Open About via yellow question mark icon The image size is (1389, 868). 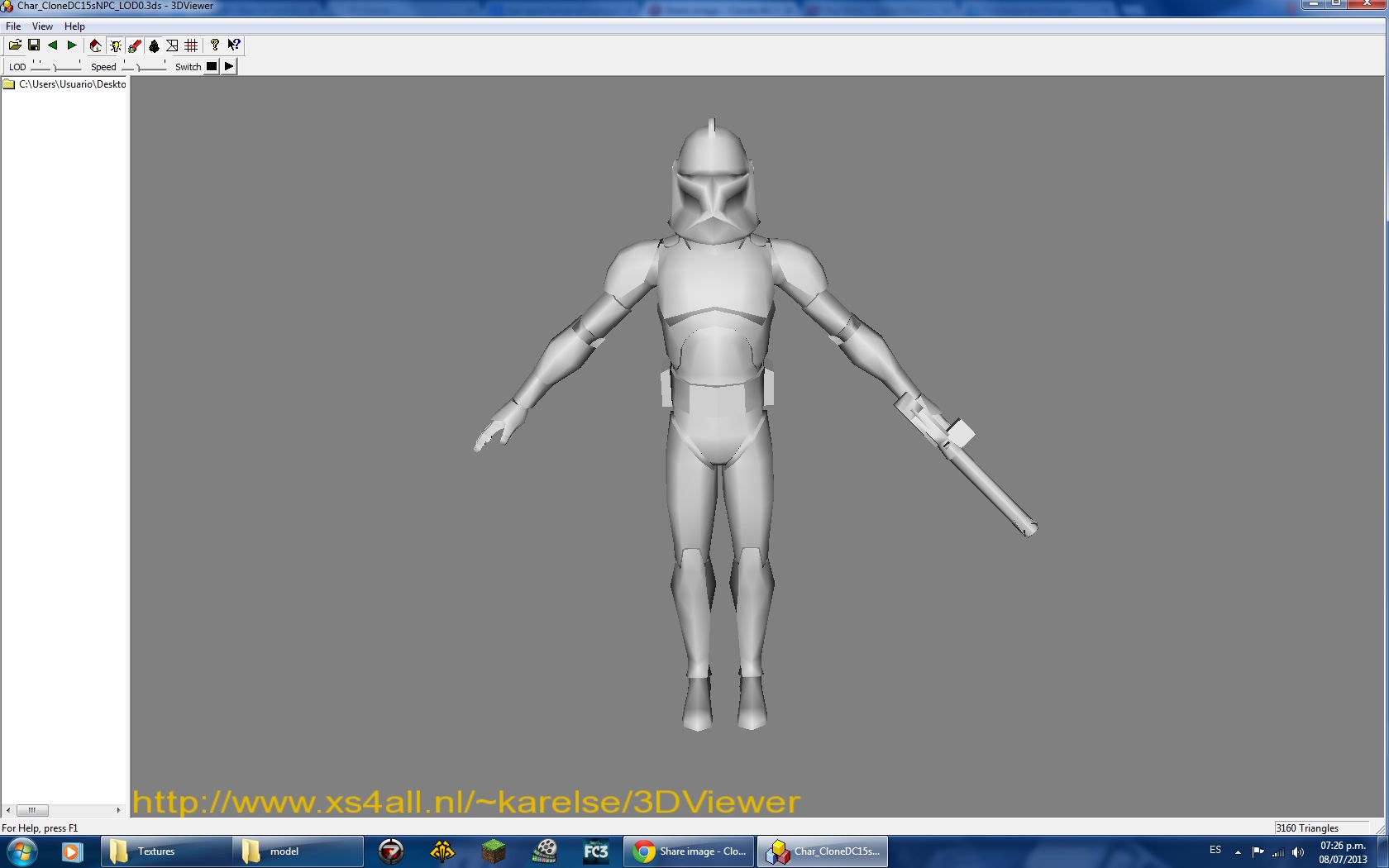click(215, 45)
